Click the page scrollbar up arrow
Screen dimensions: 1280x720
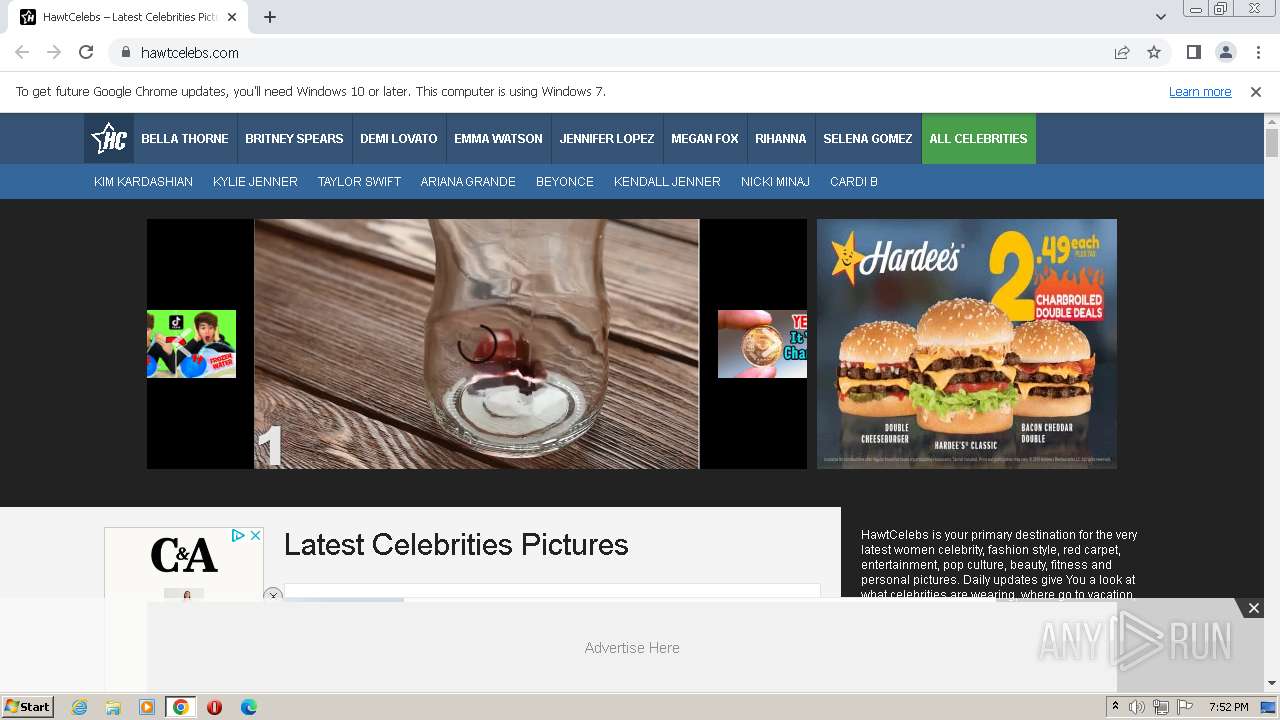[x=1272, y=121]
